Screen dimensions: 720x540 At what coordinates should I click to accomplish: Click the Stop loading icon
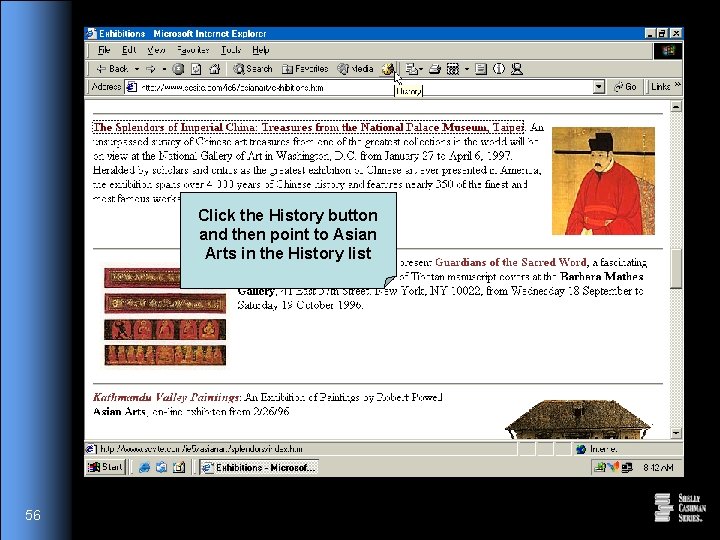point(178,69)
